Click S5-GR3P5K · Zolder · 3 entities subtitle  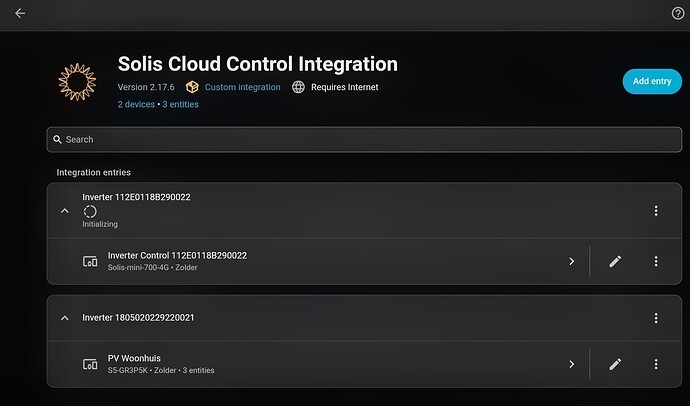(x=161, y=370)
